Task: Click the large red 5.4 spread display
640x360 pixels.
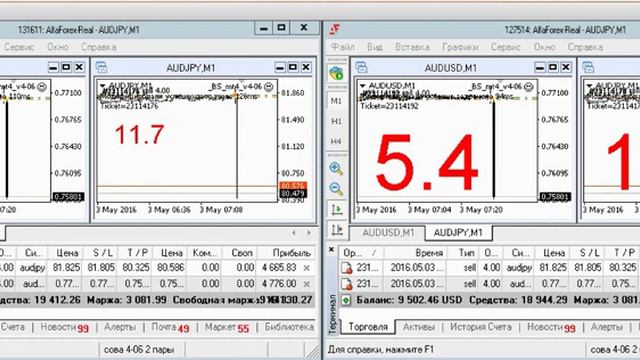Action: click(427, 162)
